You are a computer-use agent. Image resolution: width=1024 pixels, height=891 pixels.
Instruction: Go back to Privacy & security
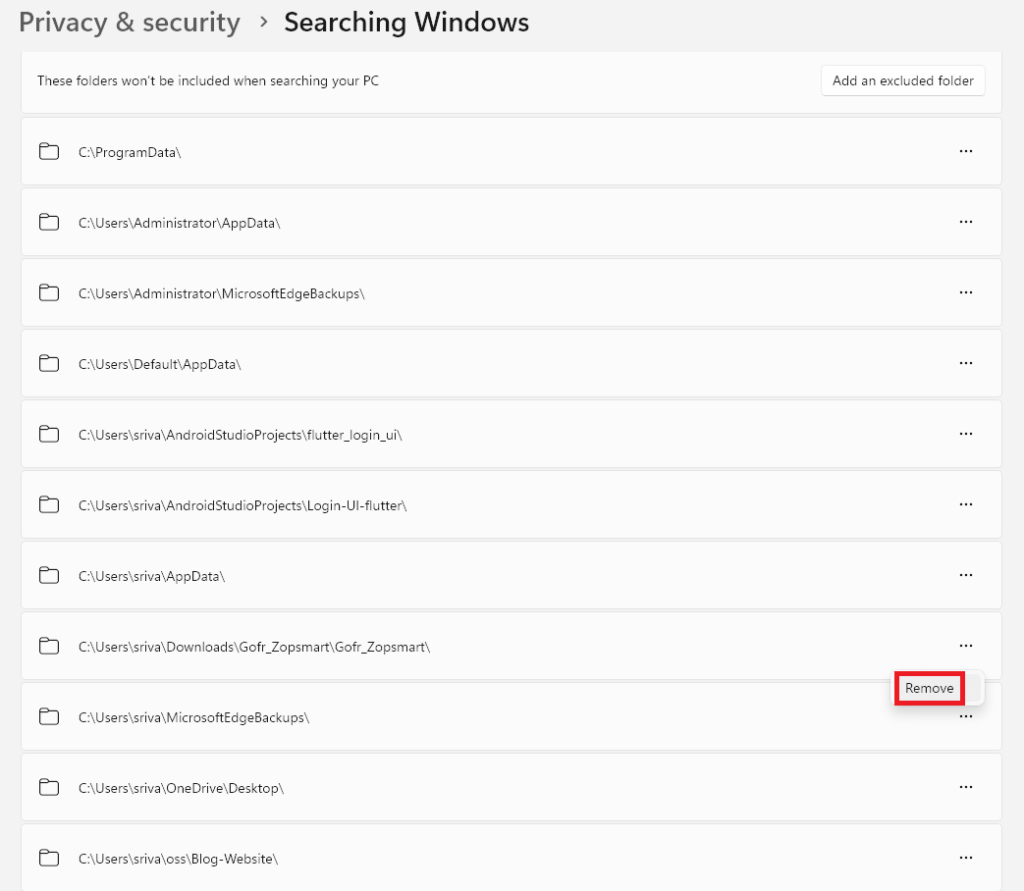tap(129, 22)
